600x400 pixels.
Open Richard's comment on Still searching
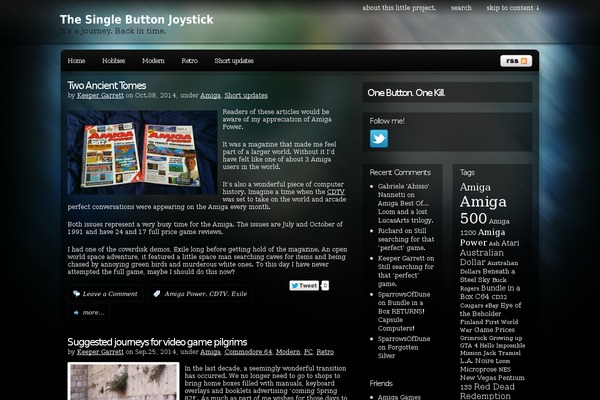(x=406, y=239)
